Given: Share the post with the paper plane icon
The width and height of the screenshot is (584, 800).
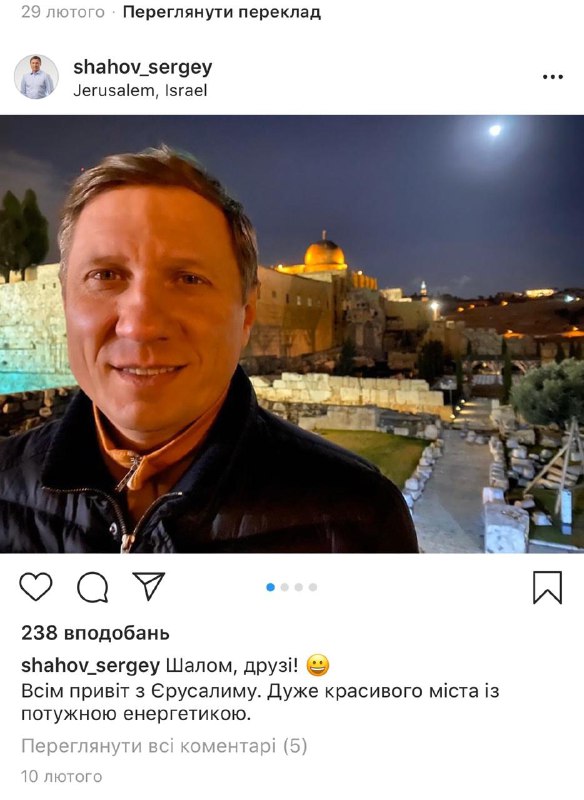Looking at the screenshot, I should click(x=148, y=586).
